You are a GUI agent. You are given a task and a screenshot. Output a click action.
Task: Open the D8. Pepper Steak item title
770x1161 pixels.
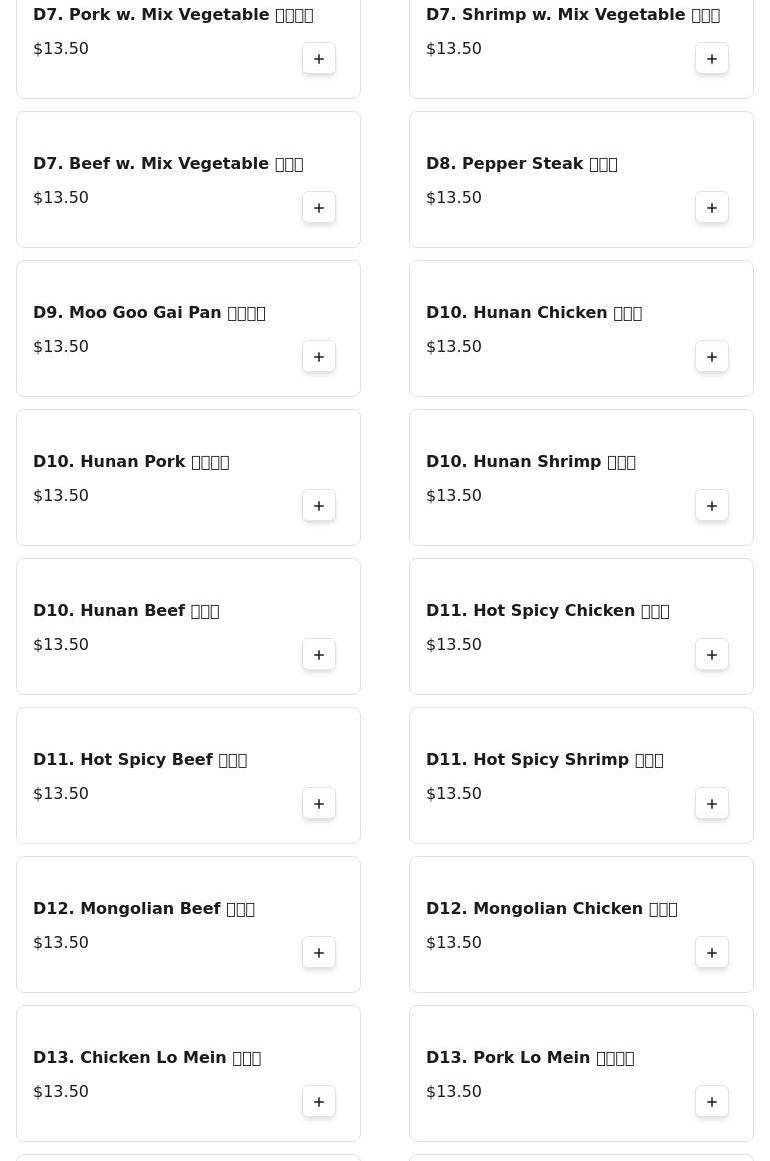click(x=521, y=164)
